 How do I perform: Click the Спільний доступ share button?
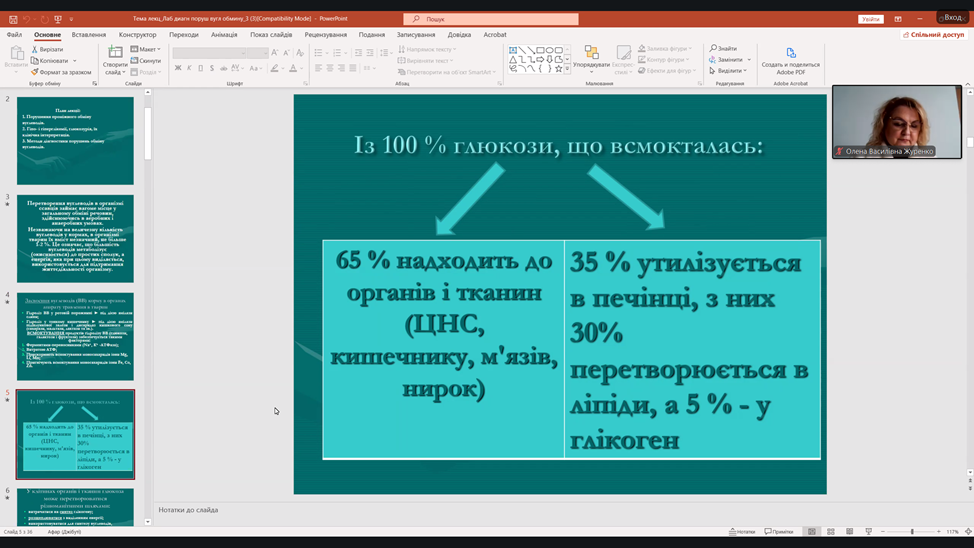(x=933, y=35)
